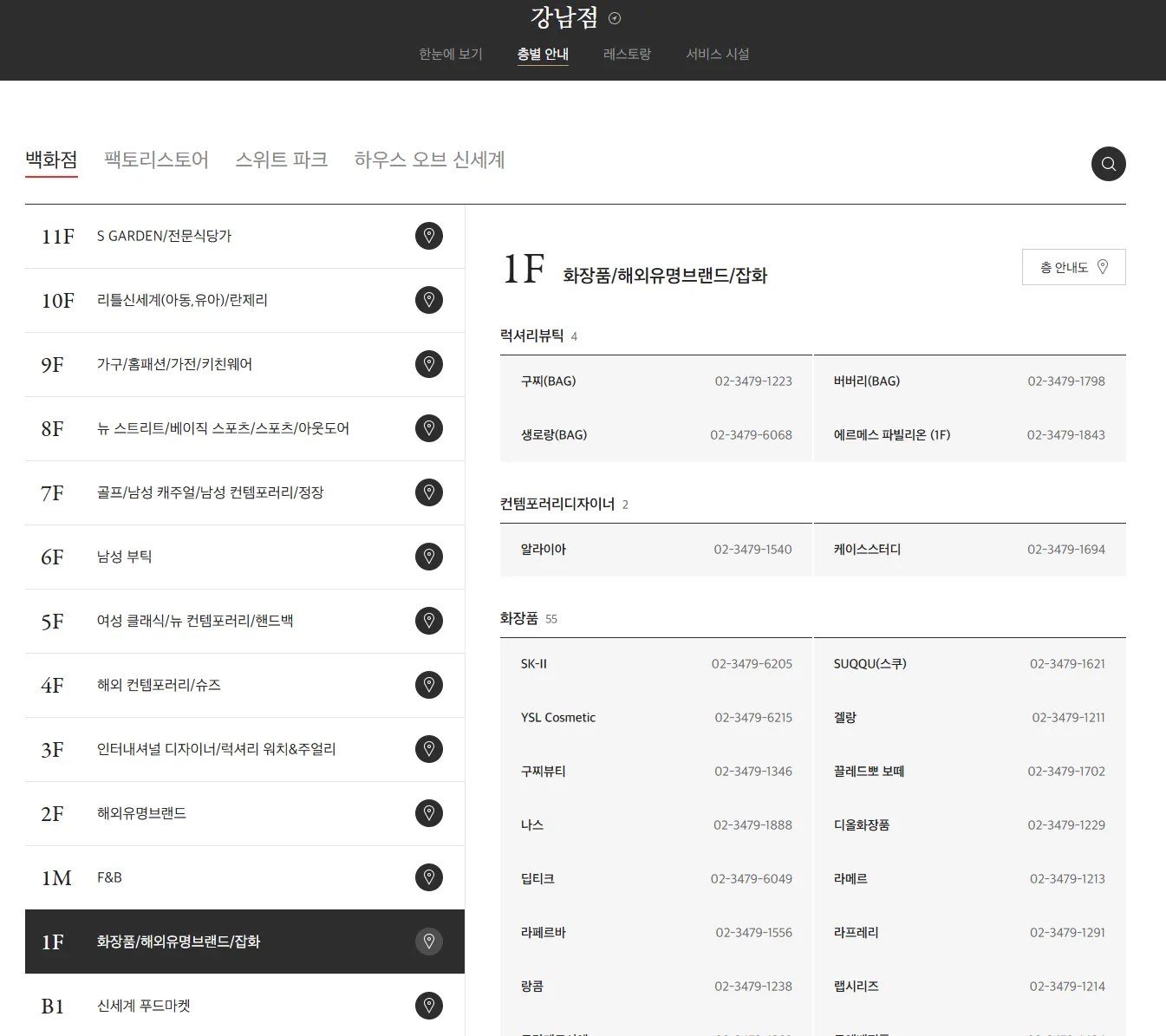Open 8F 뉴 스트리트 floor listing

tap(244, 428)
